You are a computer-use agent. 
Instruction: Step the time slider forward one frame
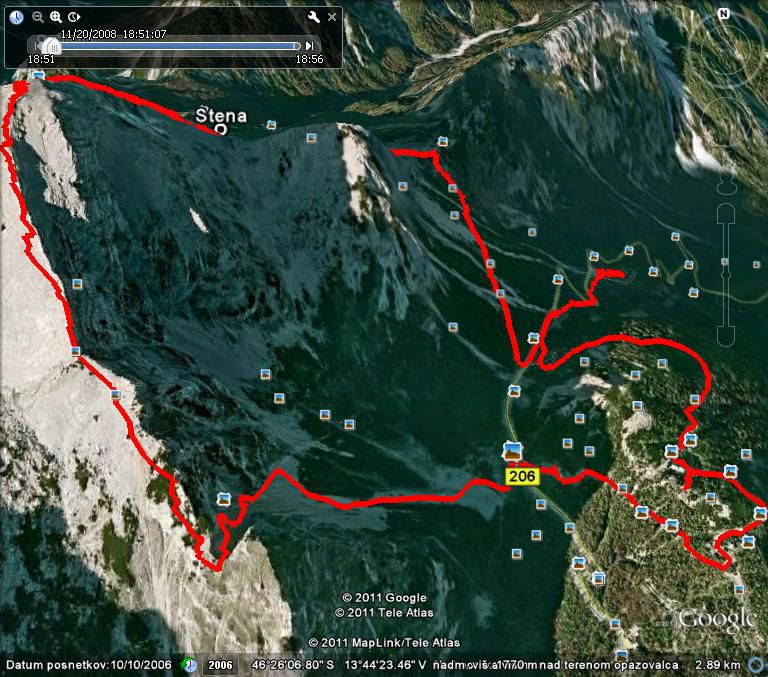coord(310,46)
